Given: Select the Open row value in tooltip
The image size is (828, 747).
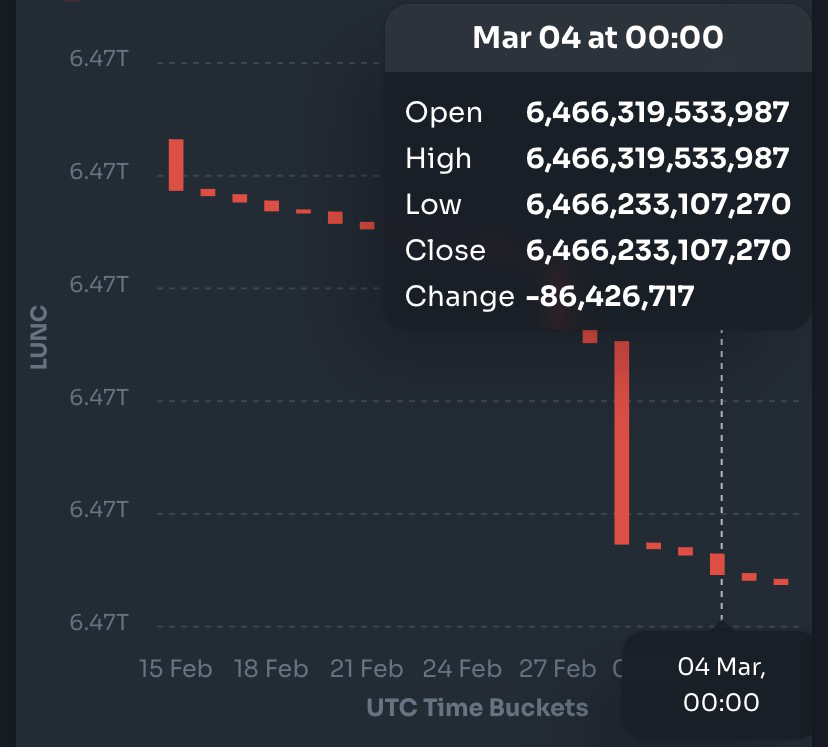Looking at the screenshot, I should [657, 112].
